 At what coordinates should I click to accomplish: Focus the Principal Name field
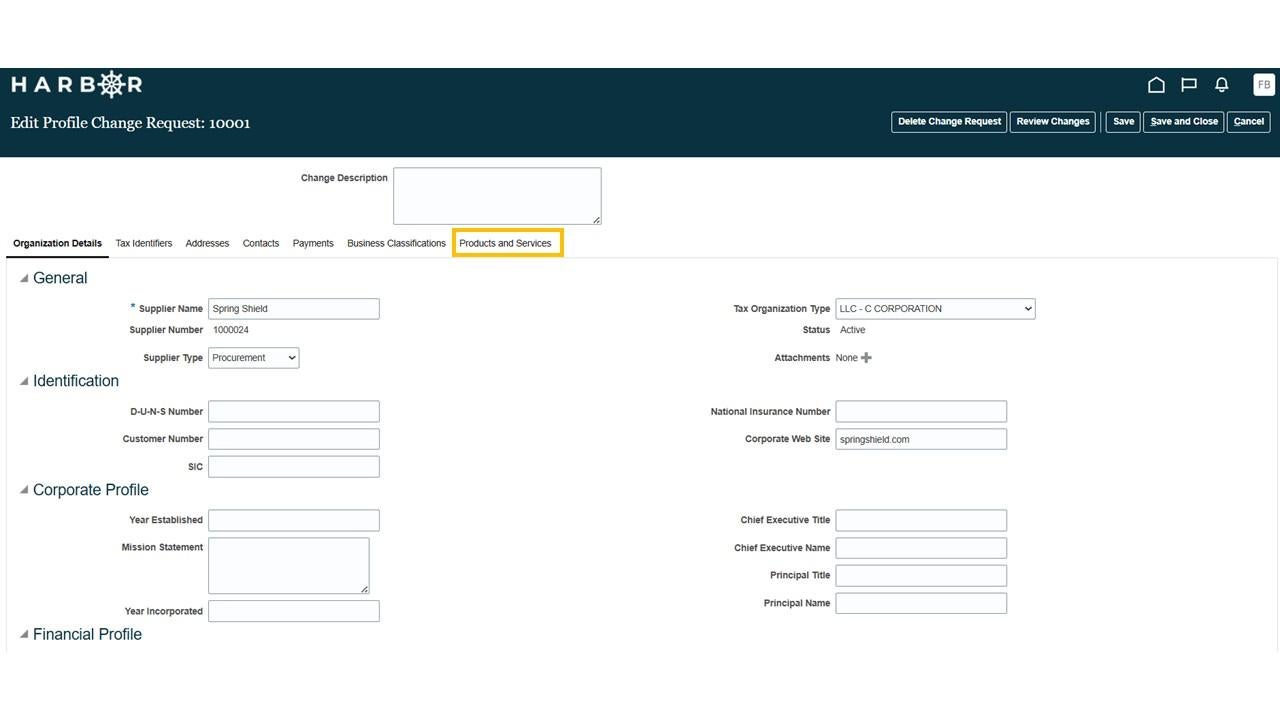pyautogui.click(x=921, y=603)
